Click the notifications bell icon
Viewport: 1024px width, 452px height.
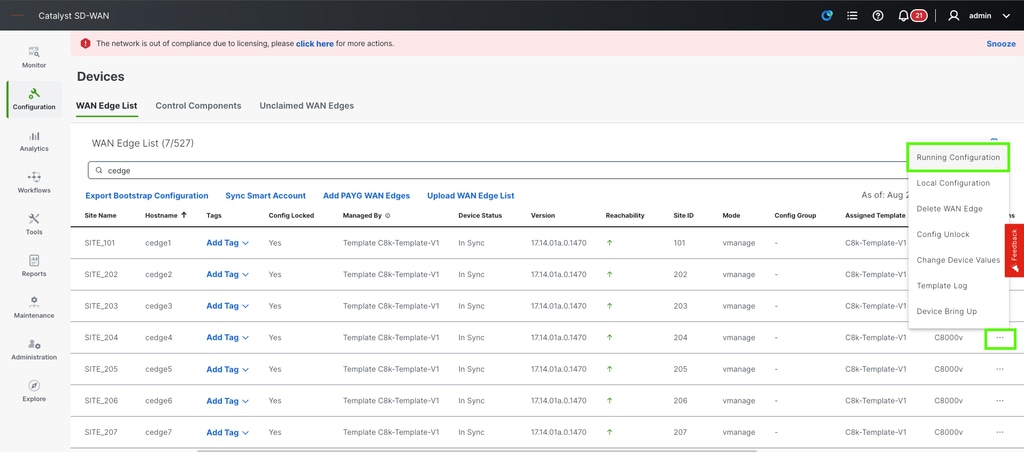(904, 16)
